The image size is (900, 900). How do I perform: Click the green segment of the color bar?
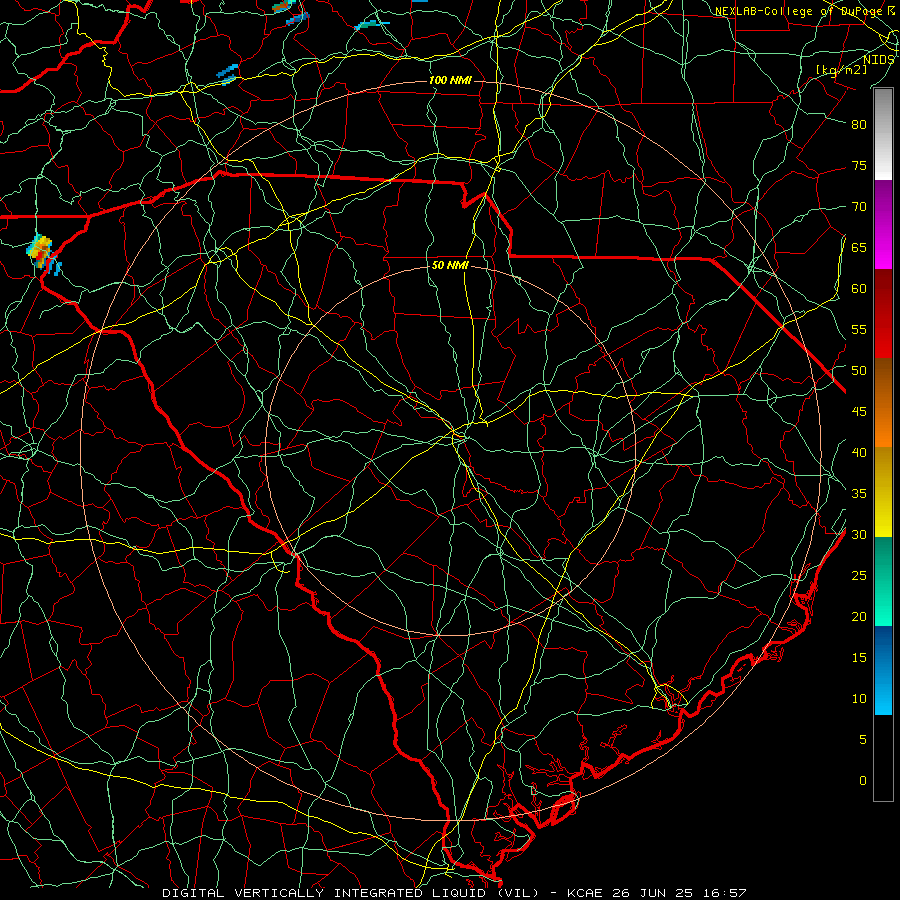click(883, 581)
